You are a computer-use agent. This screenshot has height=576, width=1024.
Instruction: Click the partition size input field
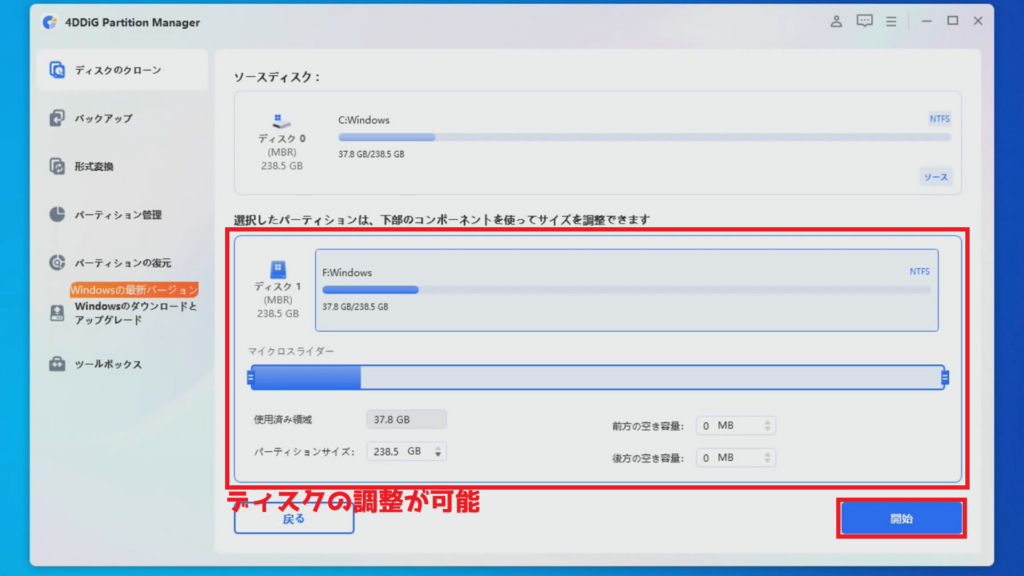tap(395, 452)
